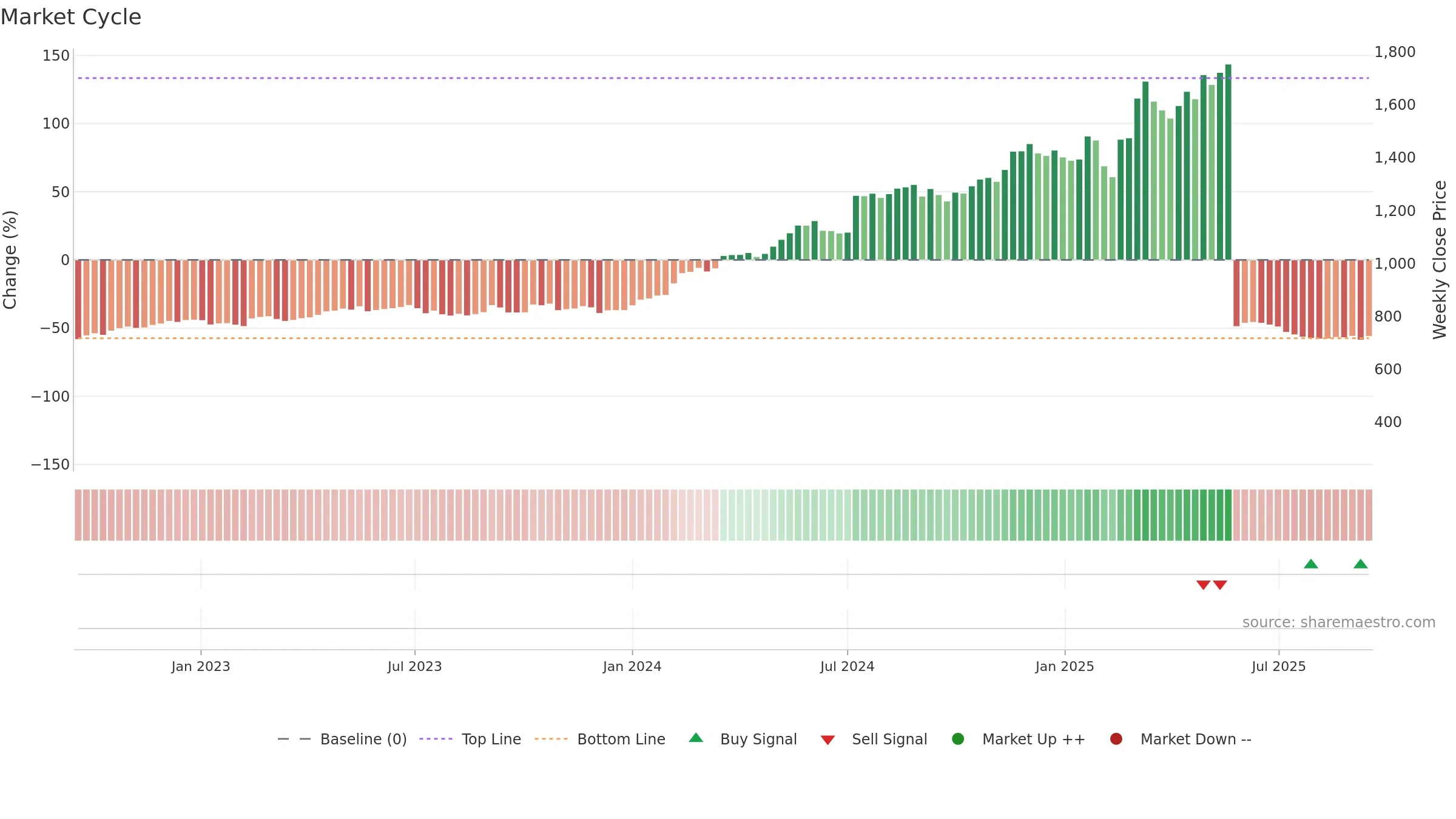Click the orange dotted Bottom Line legend sample
Viewport: 1456px width, 819px height.
click(x=551, y=739)
